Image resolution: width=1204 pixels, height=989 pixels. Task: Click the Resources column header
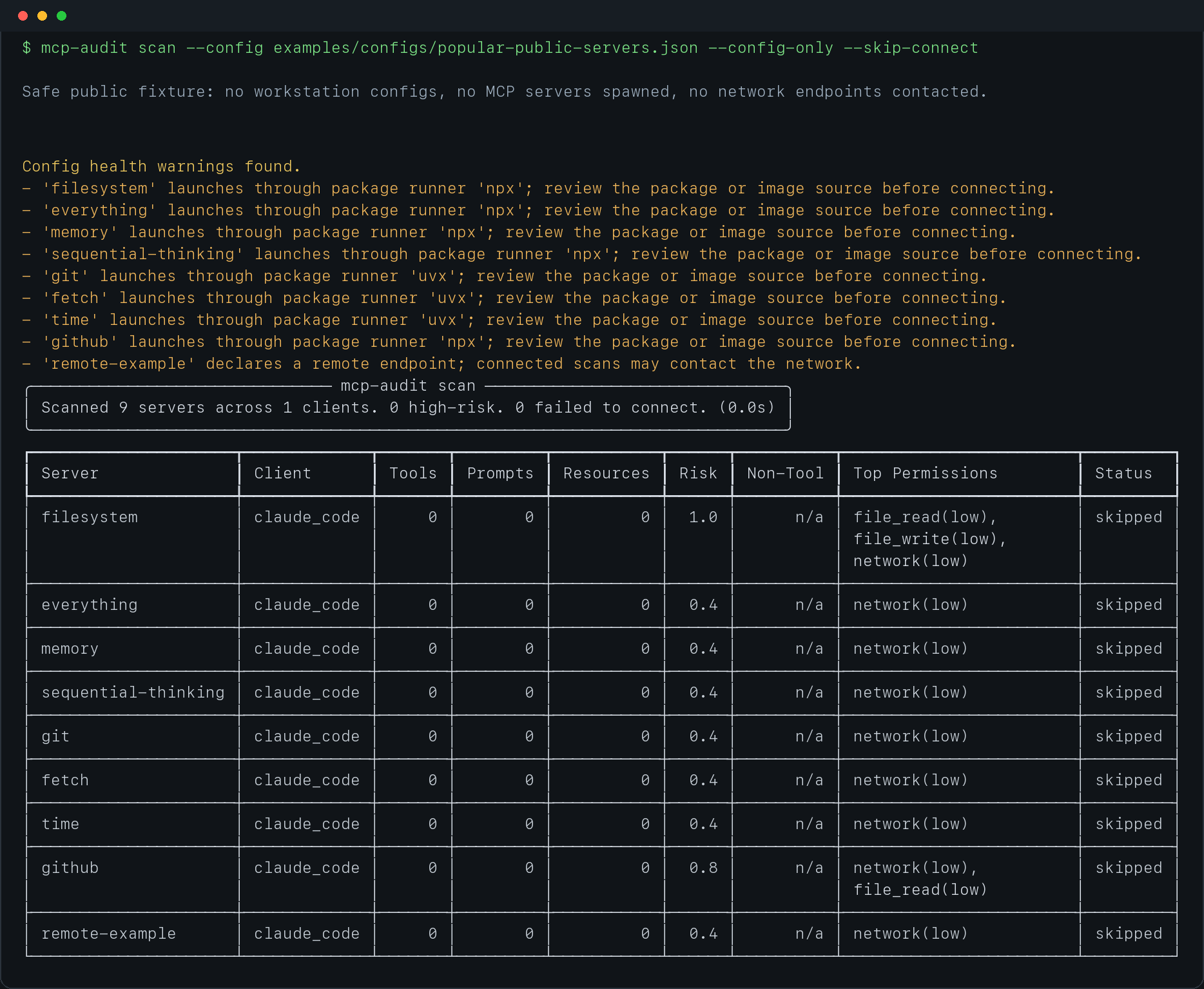pos(607,473)
